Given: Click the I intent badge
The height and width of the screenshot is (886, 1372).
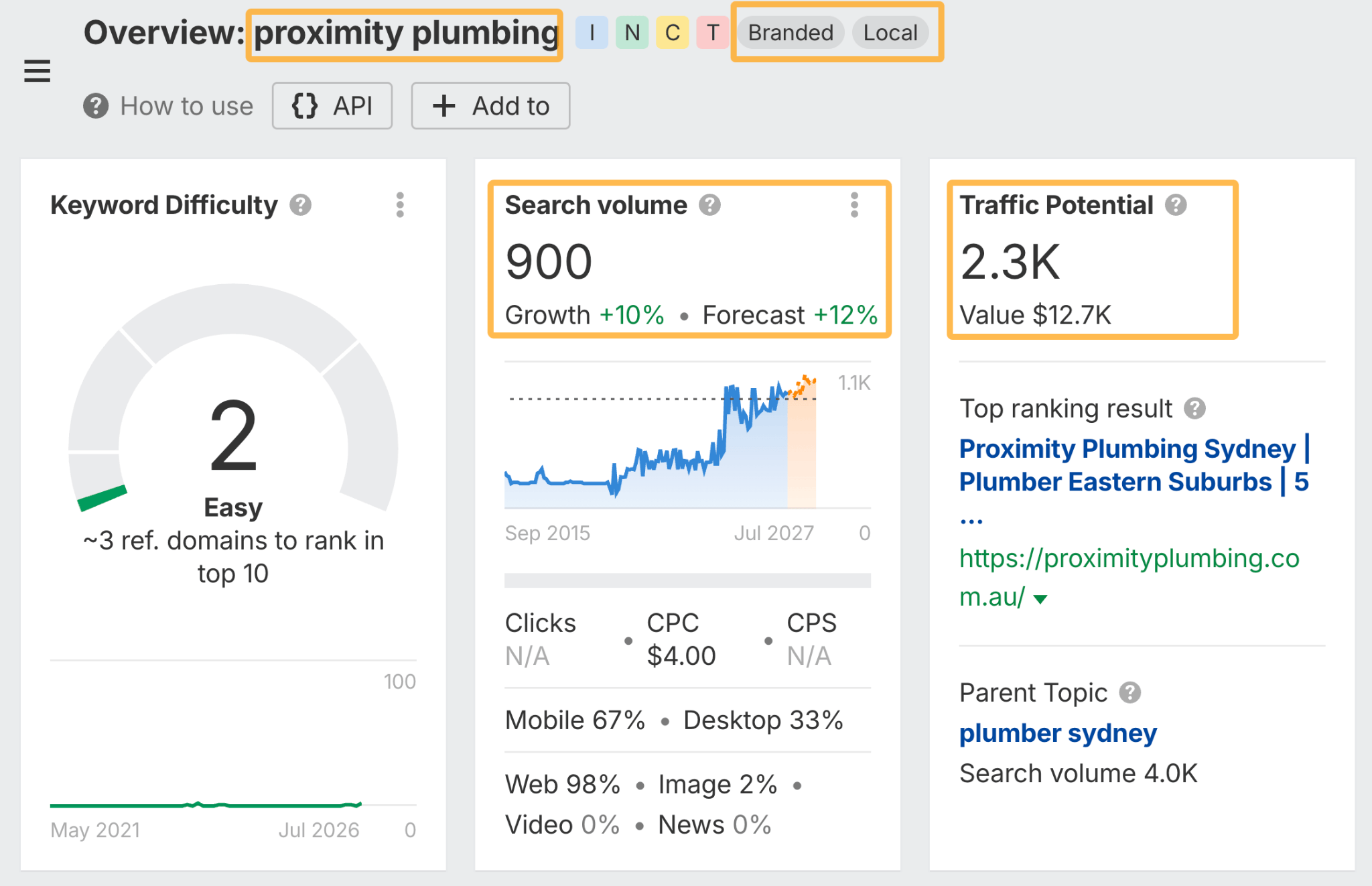Looking at the screenshot, I should coord(592,33).
